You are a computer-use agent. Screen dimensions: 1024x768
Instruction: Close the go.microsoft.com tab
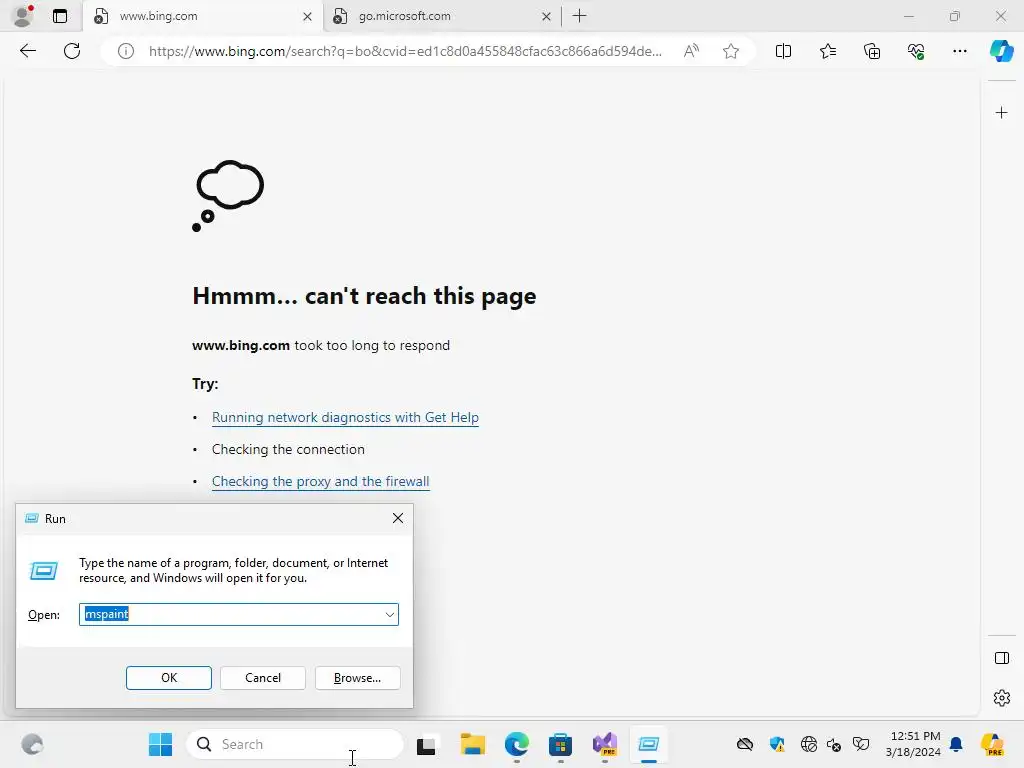[546, 16]
